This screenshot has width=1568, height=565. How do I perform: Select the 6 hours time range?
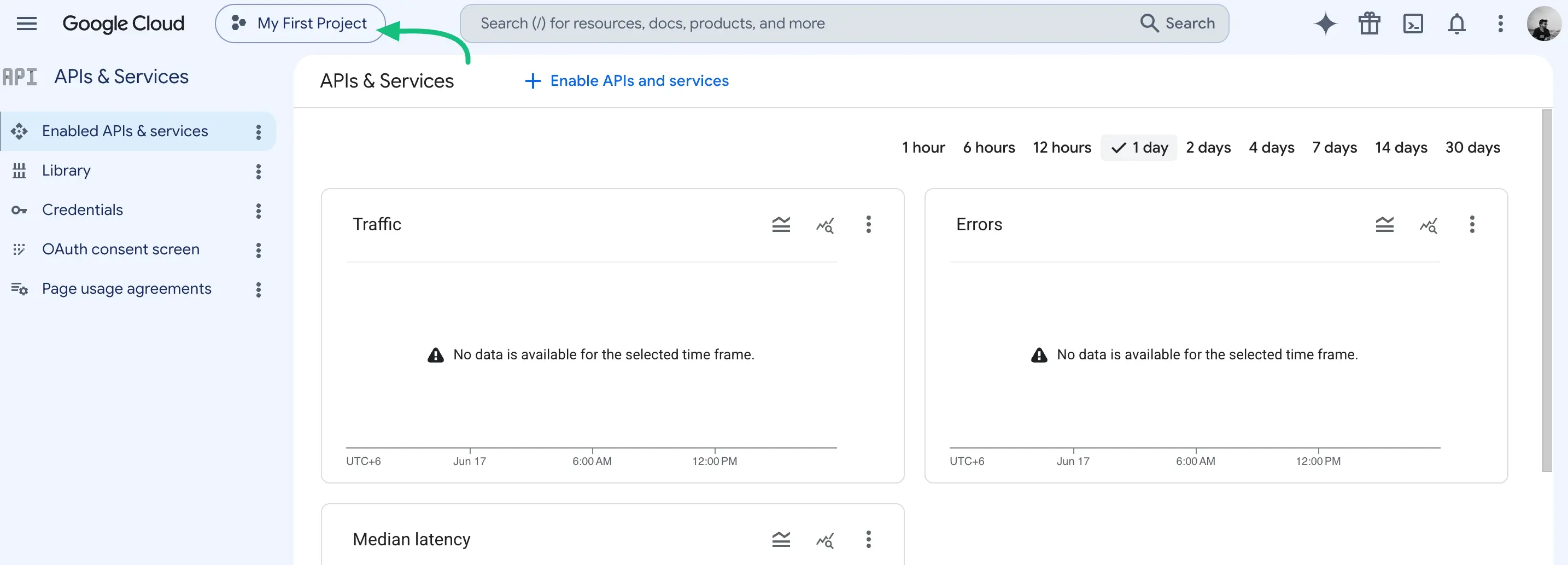pos(988,147)
